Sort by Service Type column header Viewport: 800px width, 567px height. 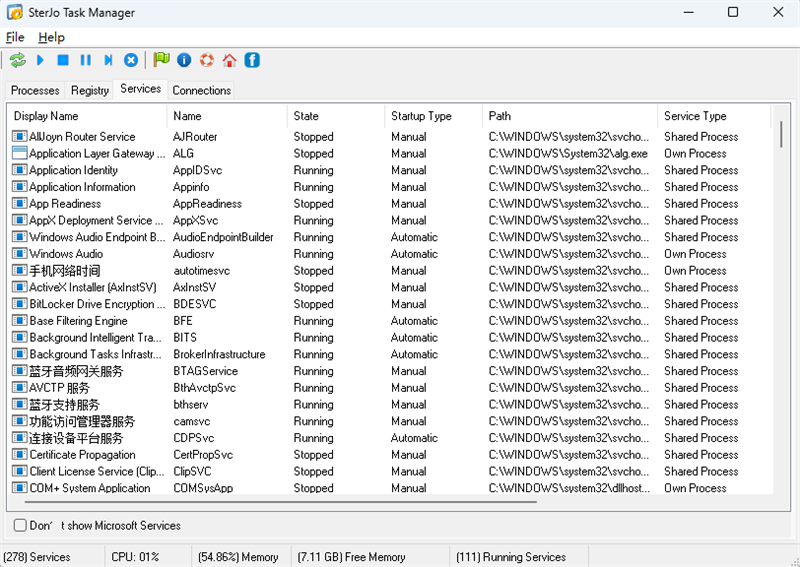[714, 116]
